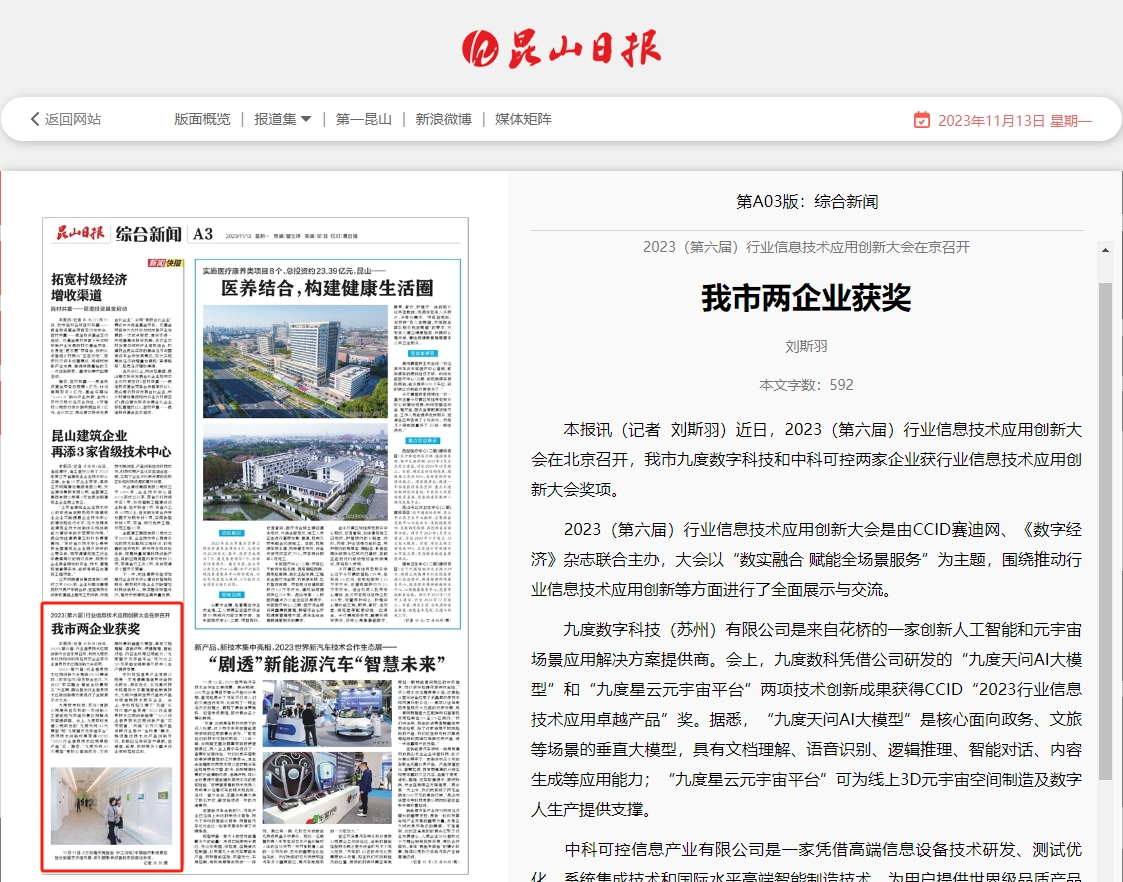Screen dimensions: 1123x882
Task: Click the 新闻快报 tag on the newspaper page
Action: coord(165,263)
